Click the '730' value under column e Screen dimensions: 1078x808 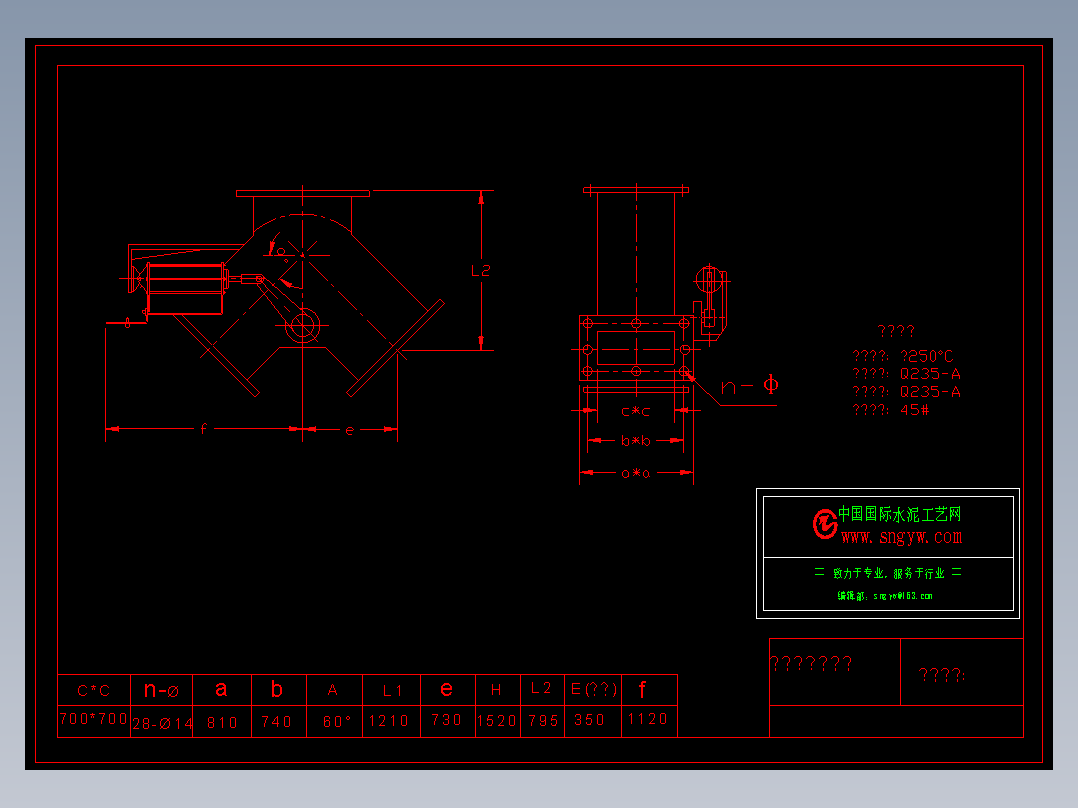[446, 719]
